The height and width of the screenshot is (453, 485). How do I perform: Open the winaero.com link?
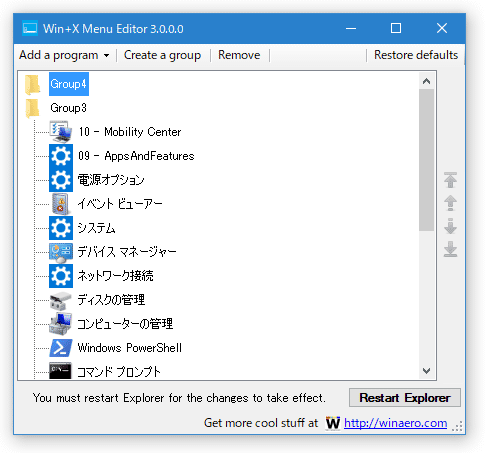(395, 423)
